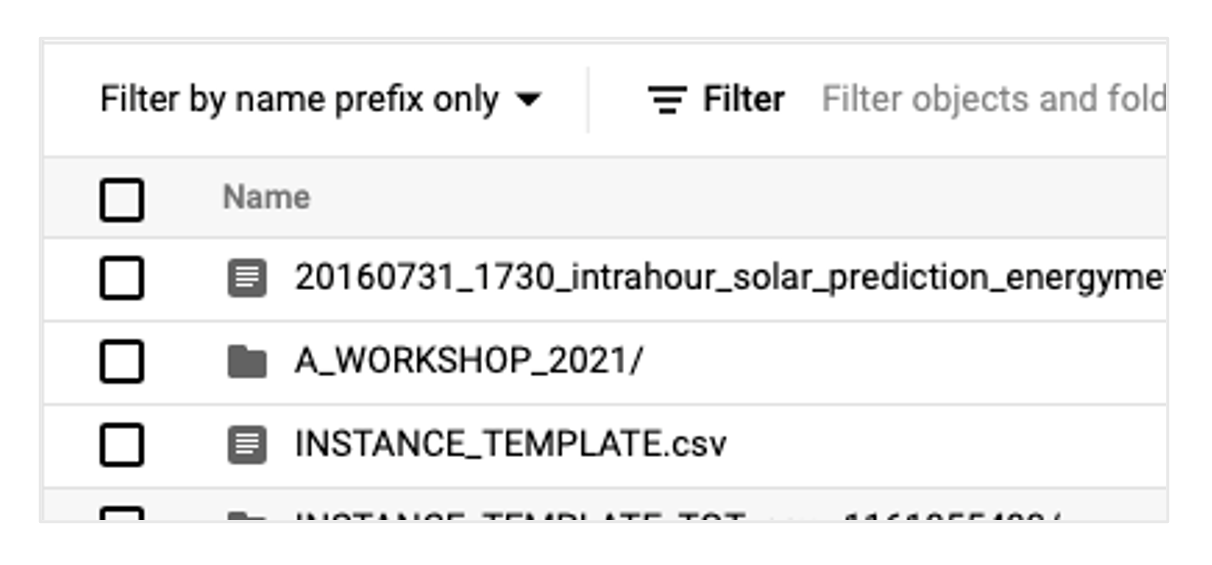Toggle the select-all checkbox in the header

pyautogui.click(x=122, y=198)
